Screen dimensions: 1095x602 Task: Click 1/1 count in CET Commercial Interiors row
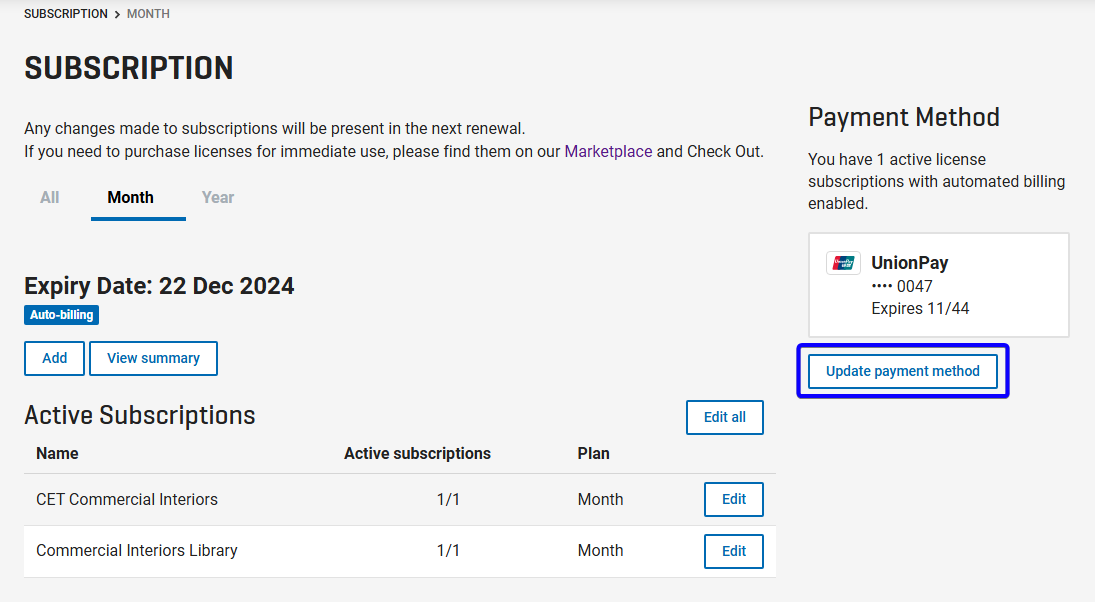[x=448, y=499]
